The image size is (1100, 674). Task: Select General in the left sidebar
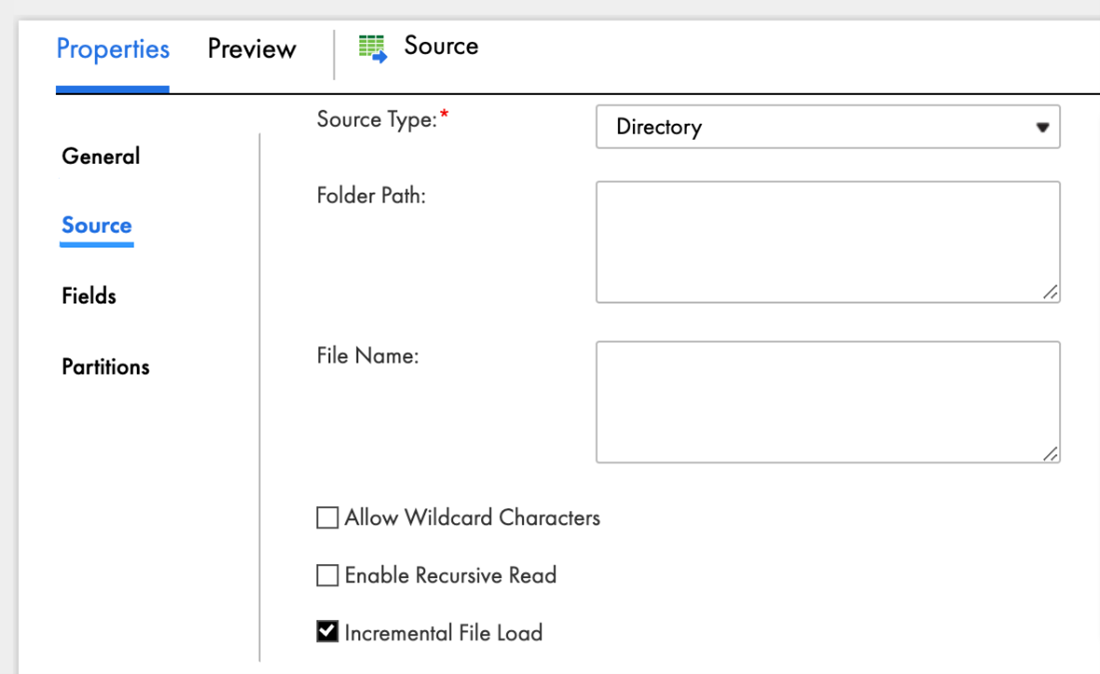[x=101, y=156]
